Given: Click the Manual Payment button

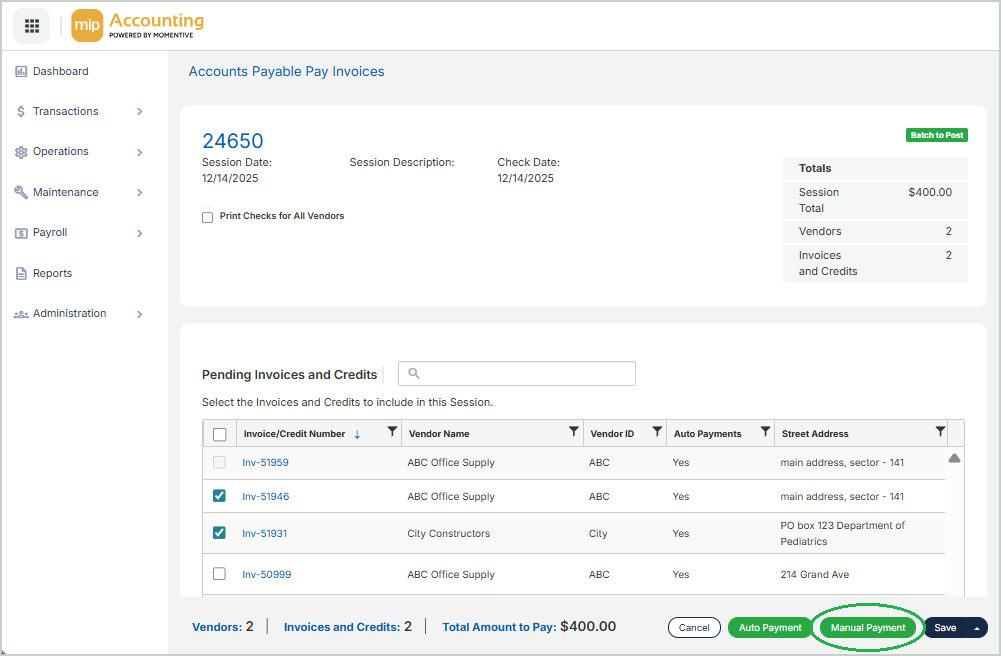Looking at the screenshot, I should pyautogui.click(x=867, y=628).
